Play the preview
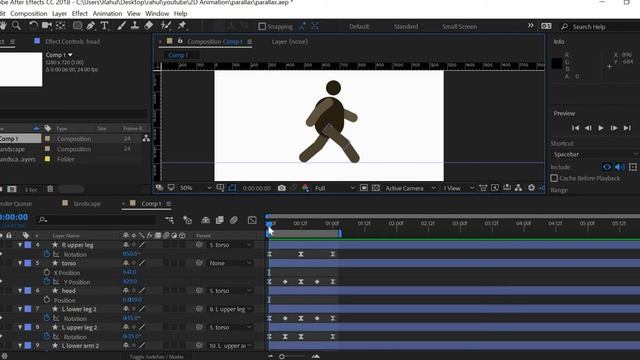This screenshot has width=640, height=360. 601,128
